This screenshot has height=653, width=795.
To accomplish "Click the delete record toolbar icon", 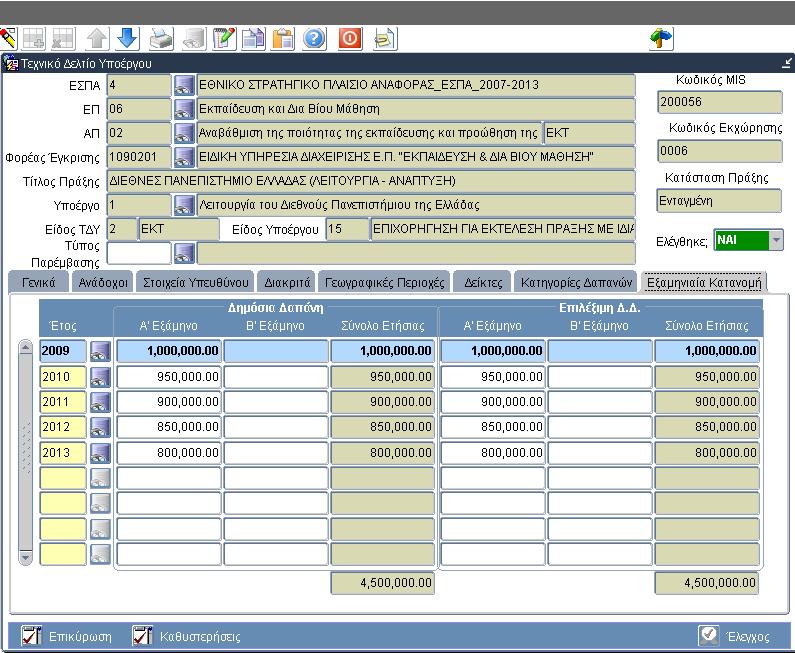I will [x=64, y=39].
